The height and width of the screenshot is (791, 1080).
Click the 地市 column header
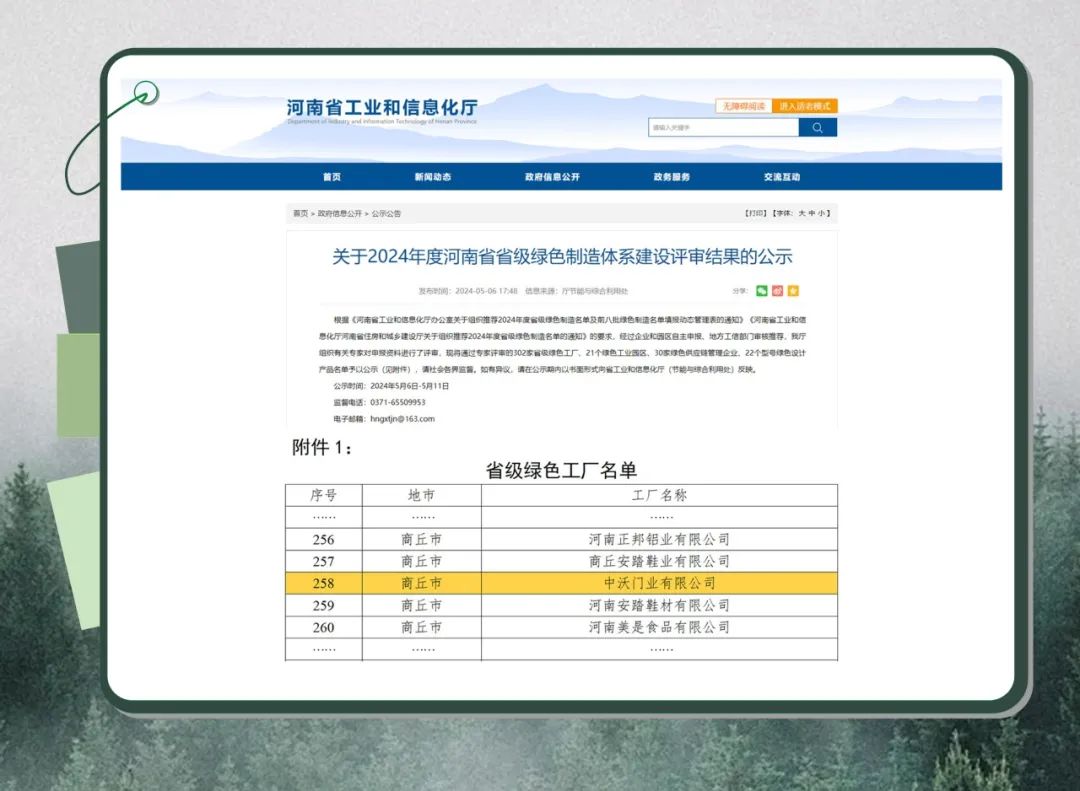422,495
